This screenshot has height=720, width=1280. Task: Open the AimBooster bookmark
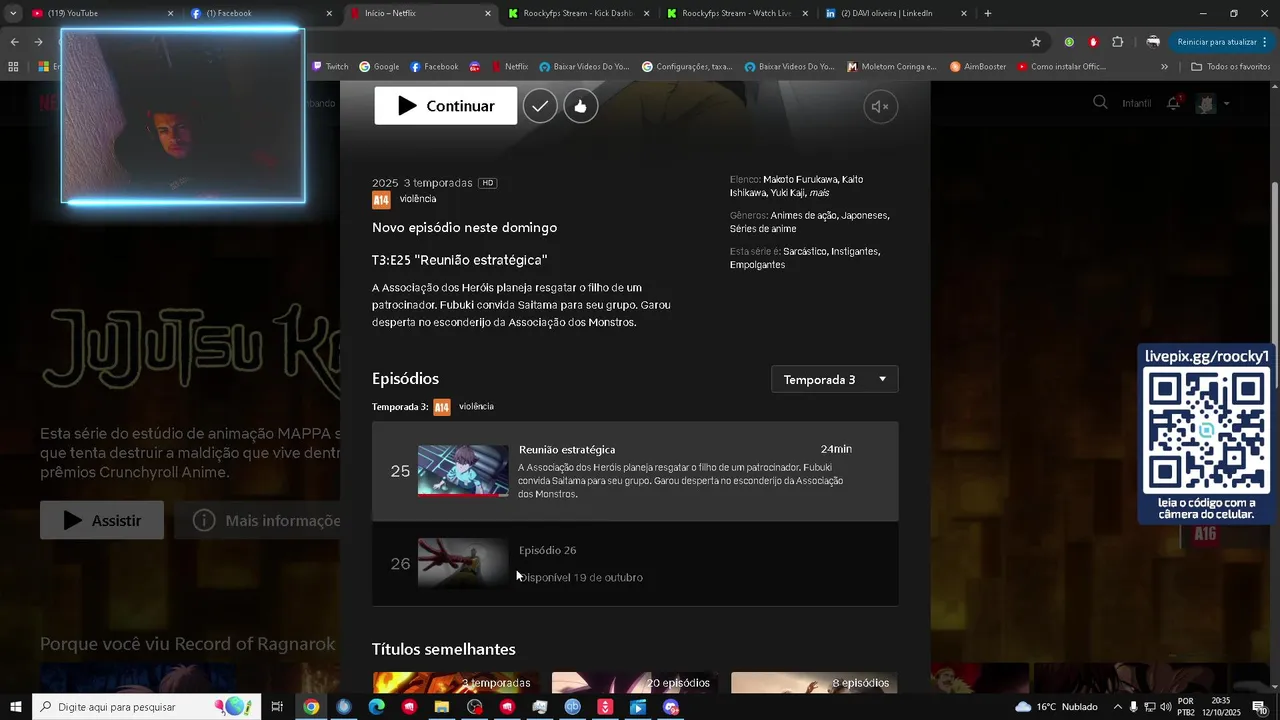pos(978,67)
